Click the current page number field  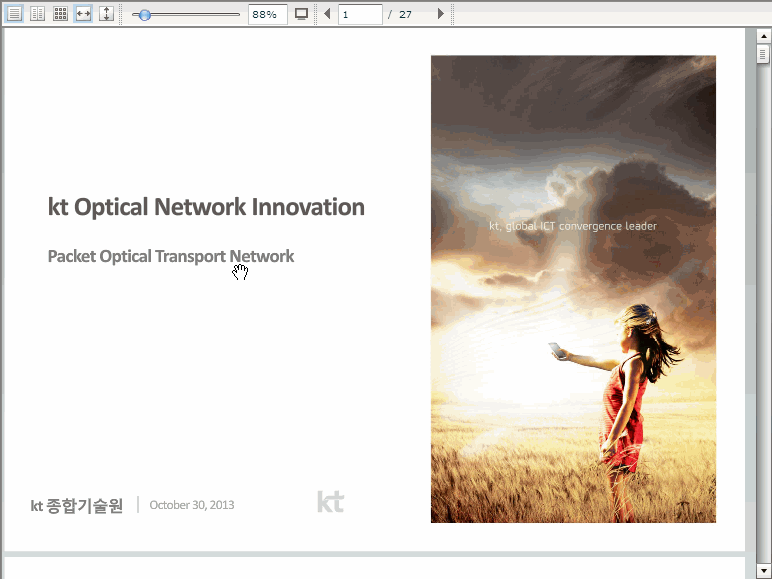[360, 14]
